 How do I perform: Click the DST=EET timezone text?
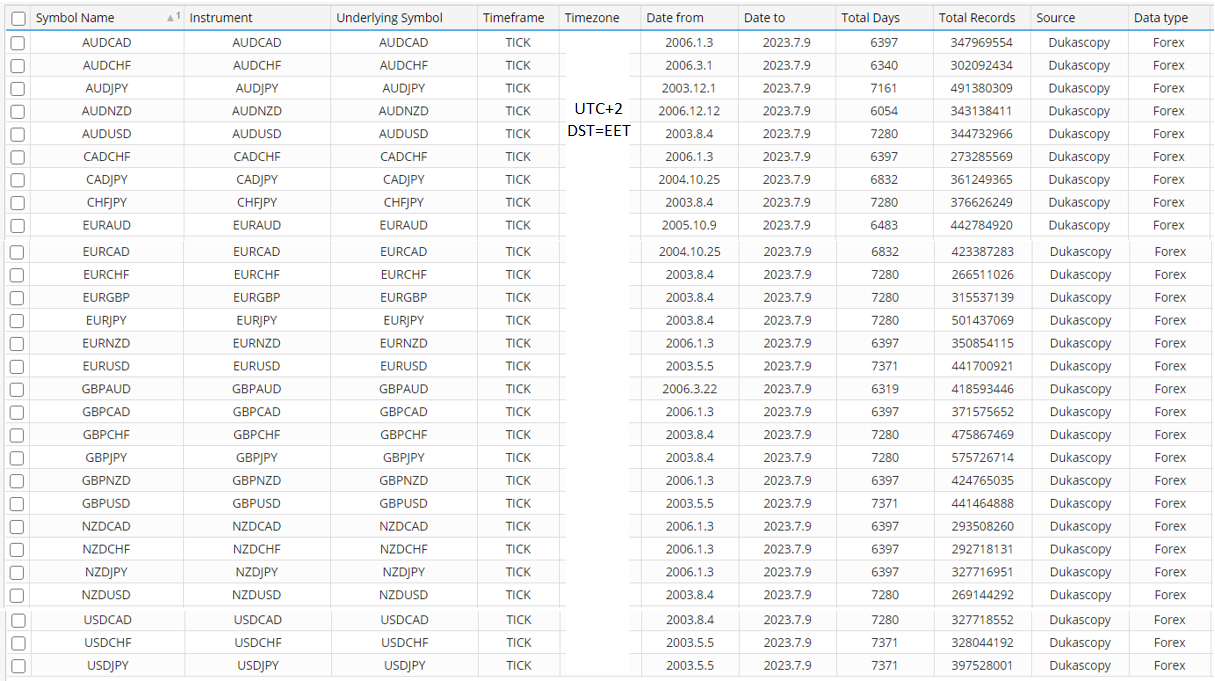599,130
